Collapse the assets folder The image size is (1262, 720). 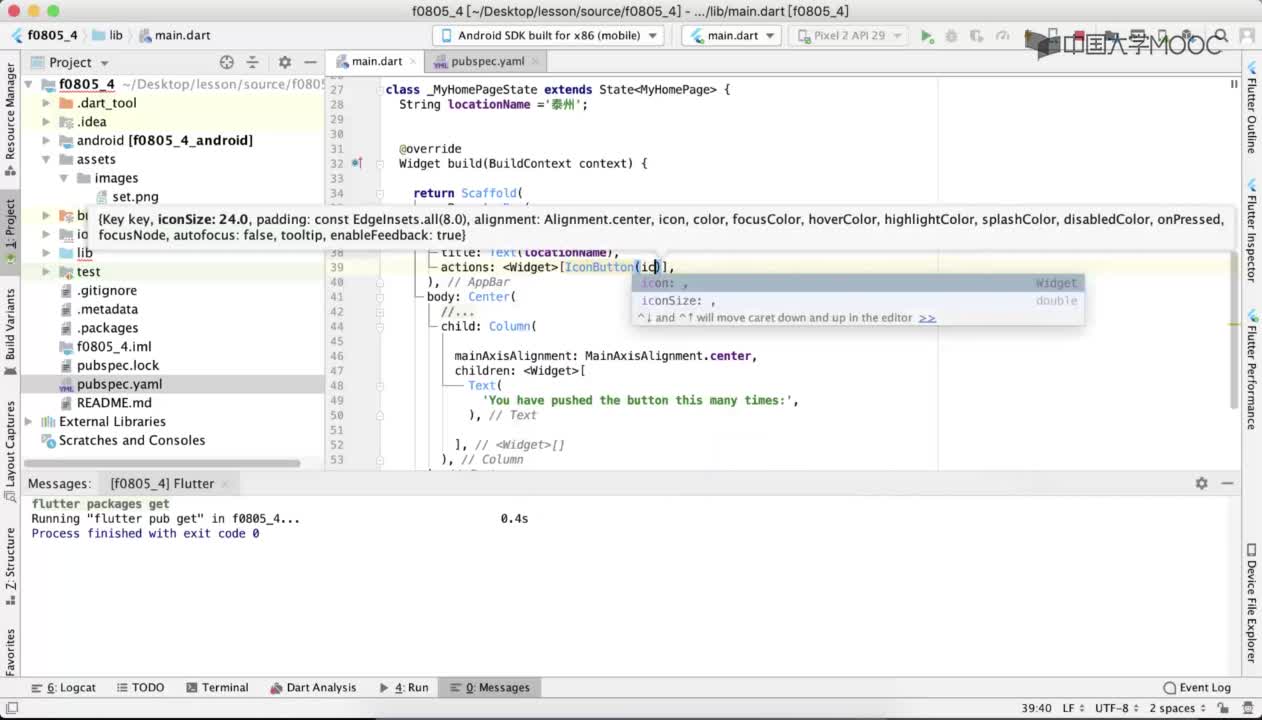[47, 159]
